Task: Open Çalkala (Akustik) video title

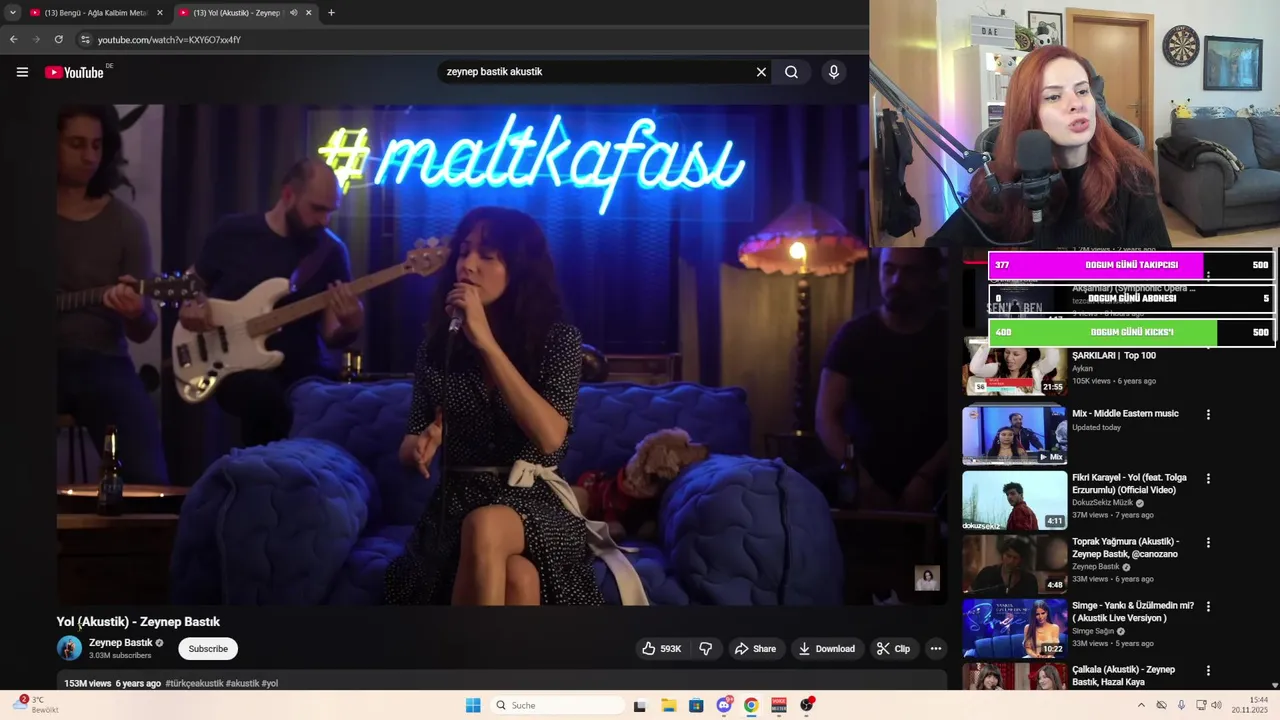Action: click(x=1123, y=675)
